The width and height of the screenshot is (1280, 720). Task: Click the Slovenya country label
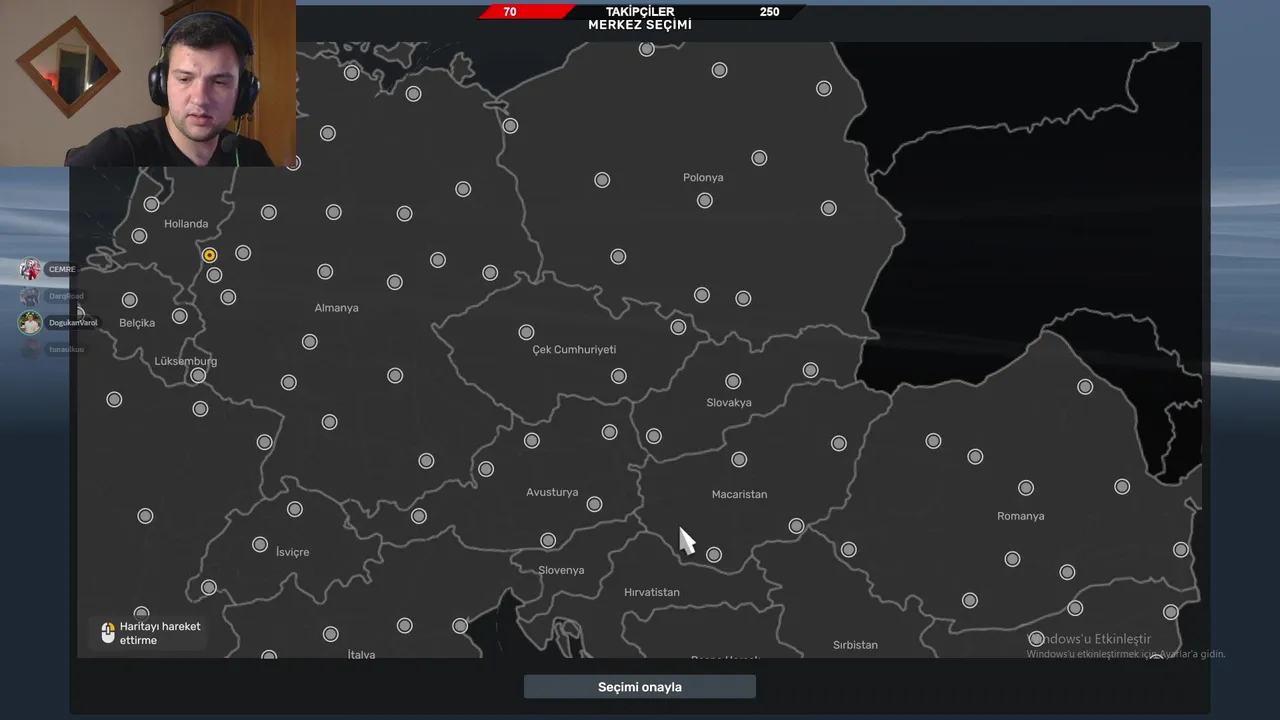pyautogui.click(x=561, y=570)
